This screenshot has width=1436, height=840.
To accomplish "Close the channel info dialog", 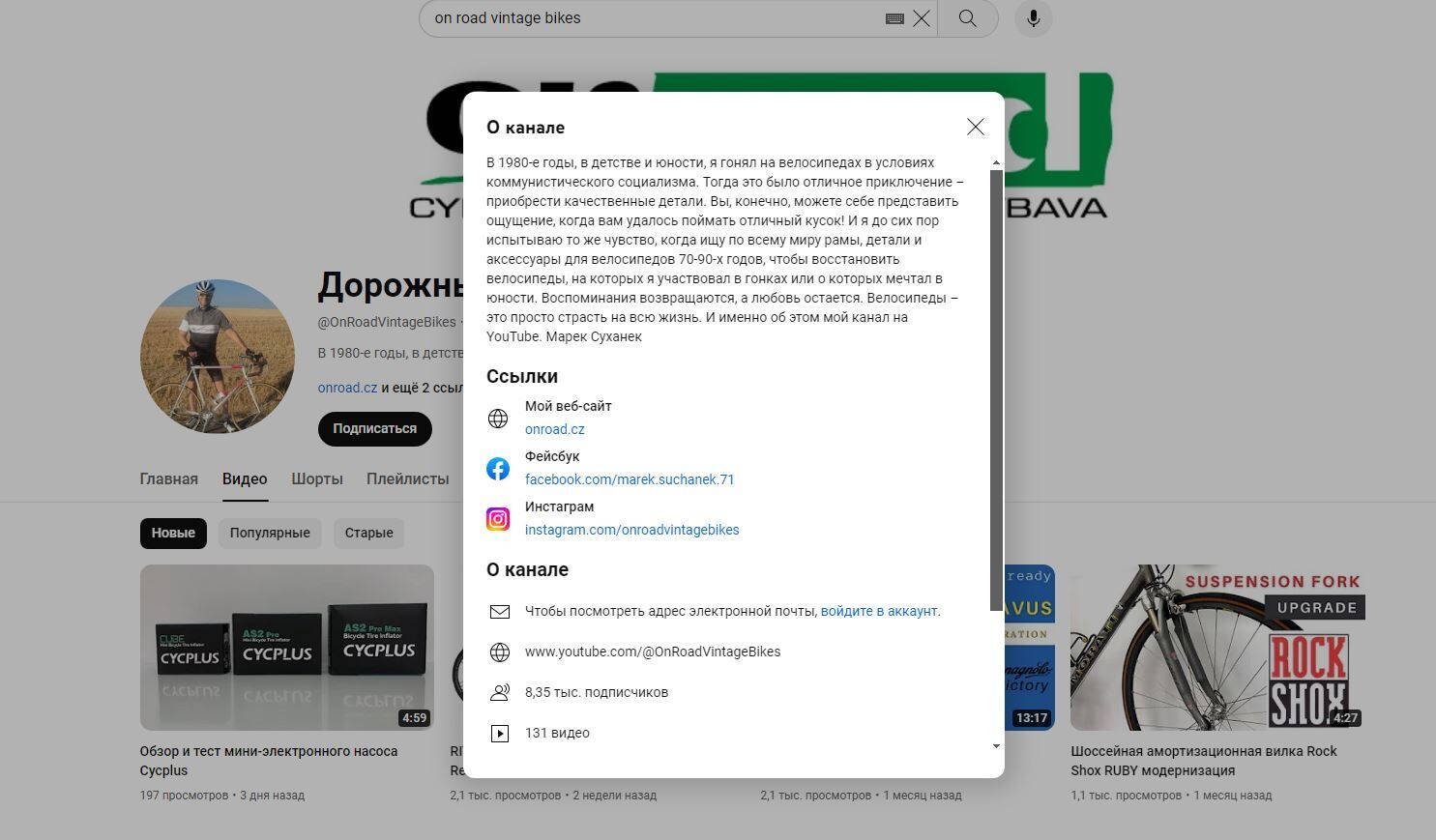I will [976, 127].
